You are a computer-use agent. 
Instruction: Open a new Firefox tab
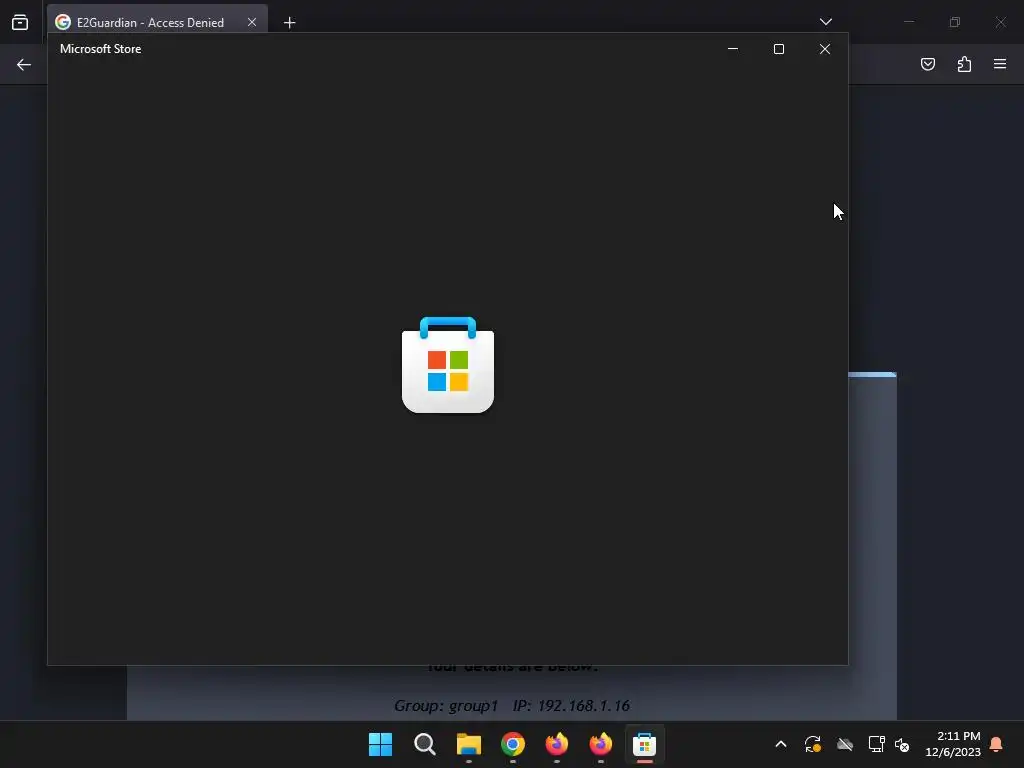(x=289, y=23)
